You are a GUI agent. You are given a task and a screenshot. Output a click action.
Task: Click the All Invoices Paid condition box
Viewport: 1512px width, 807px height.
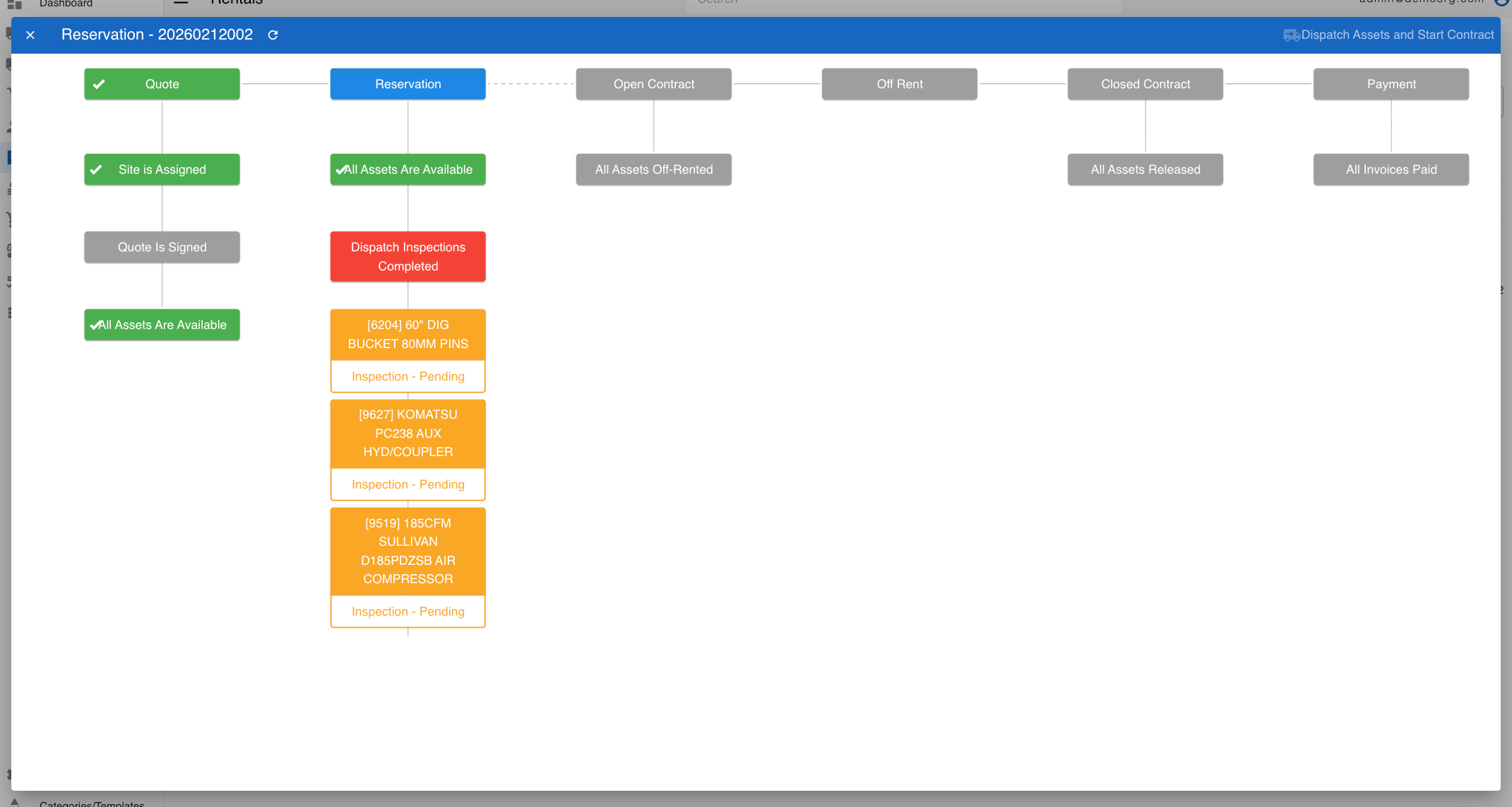[1391, 169]
